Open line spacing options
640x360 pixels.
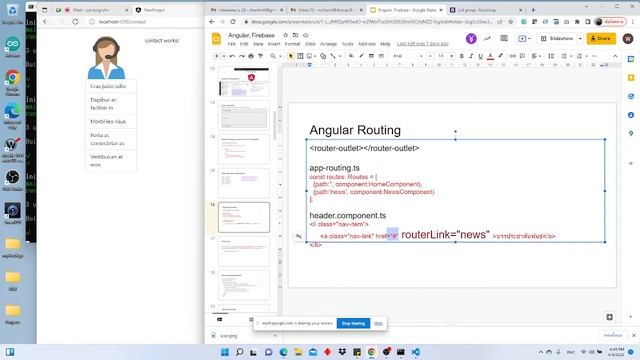coord(551,56)
